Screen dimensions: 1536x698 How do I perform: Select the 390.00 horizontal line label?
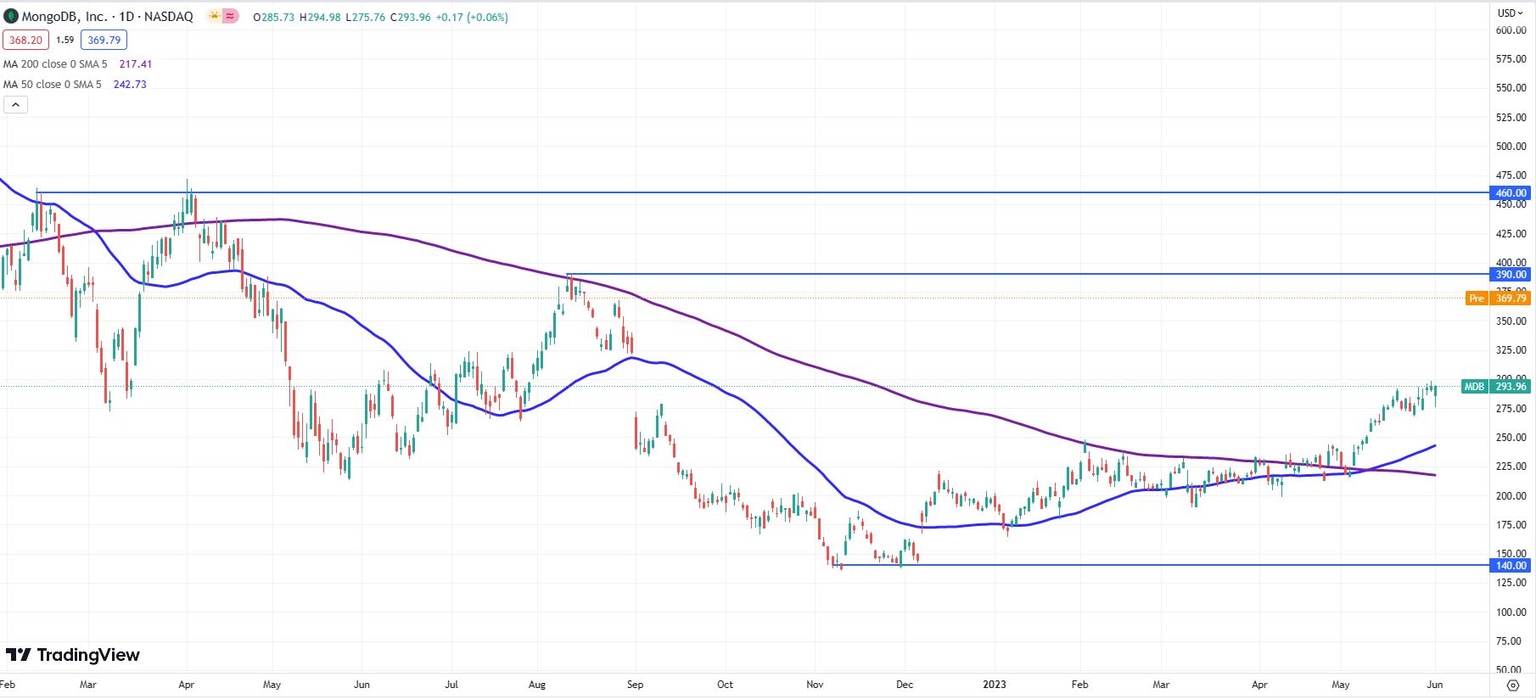point(1510,274)
